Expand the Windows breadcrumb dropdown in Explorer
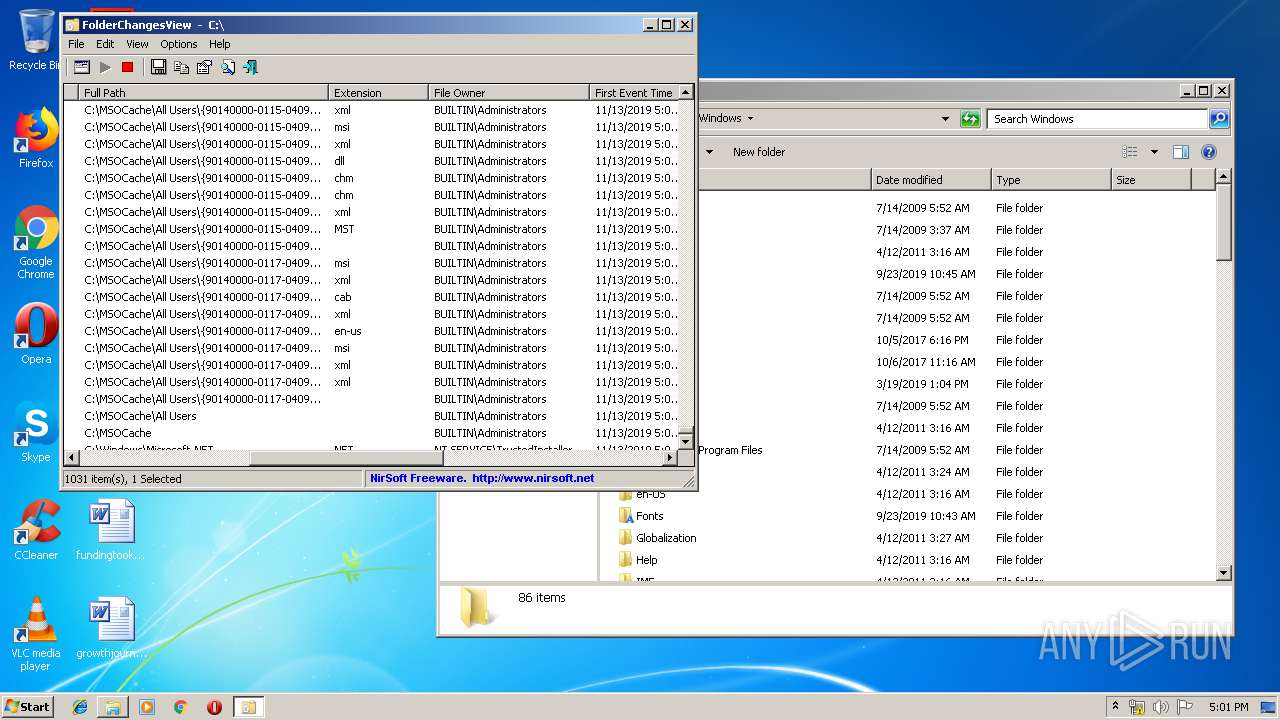Image resolution: width=1280 pixels, height=720 pixels. point(750,118)
